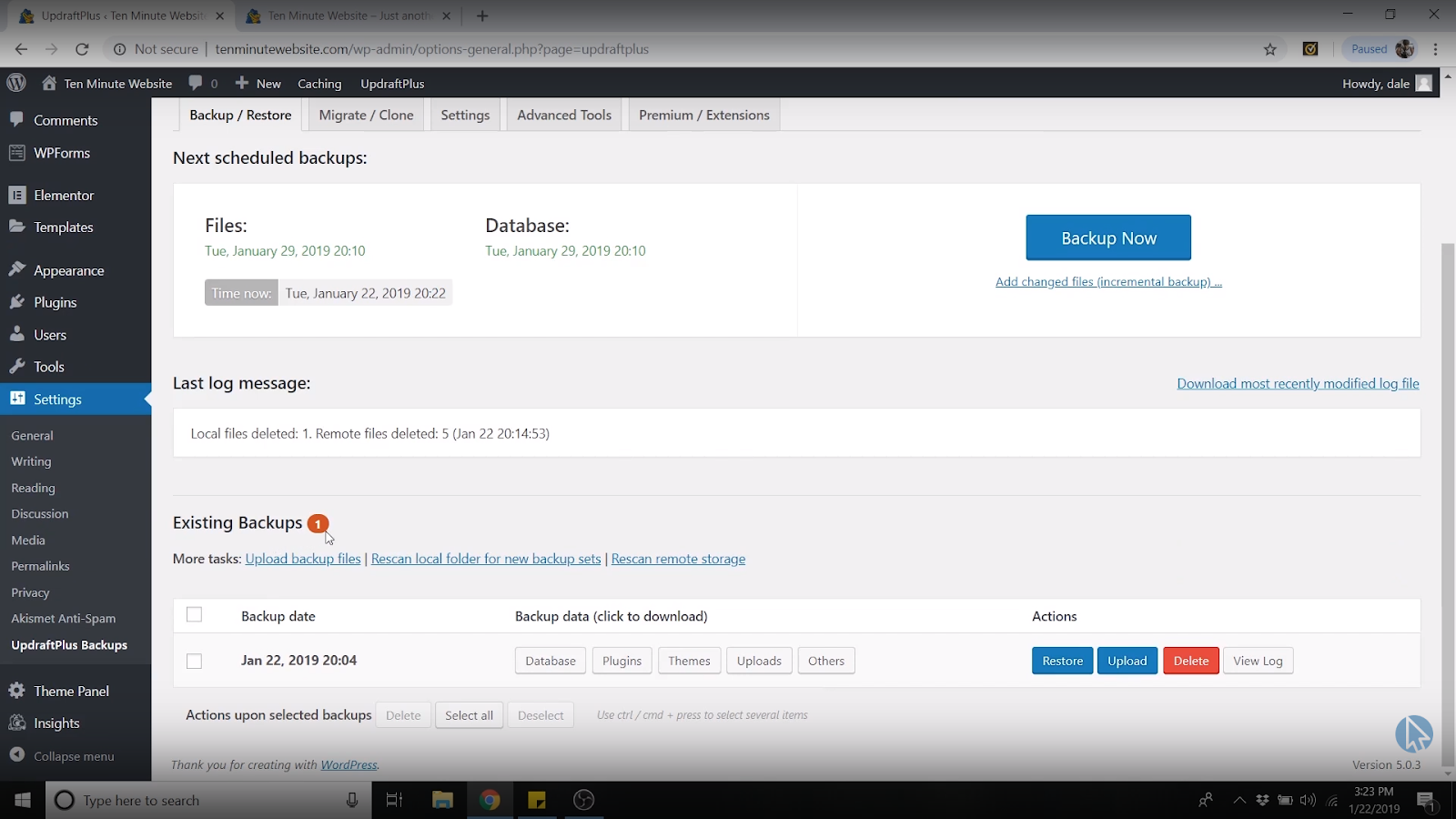Go to General settings submenu
This screenshot has height=819, width=1456.
pos(32,436)
